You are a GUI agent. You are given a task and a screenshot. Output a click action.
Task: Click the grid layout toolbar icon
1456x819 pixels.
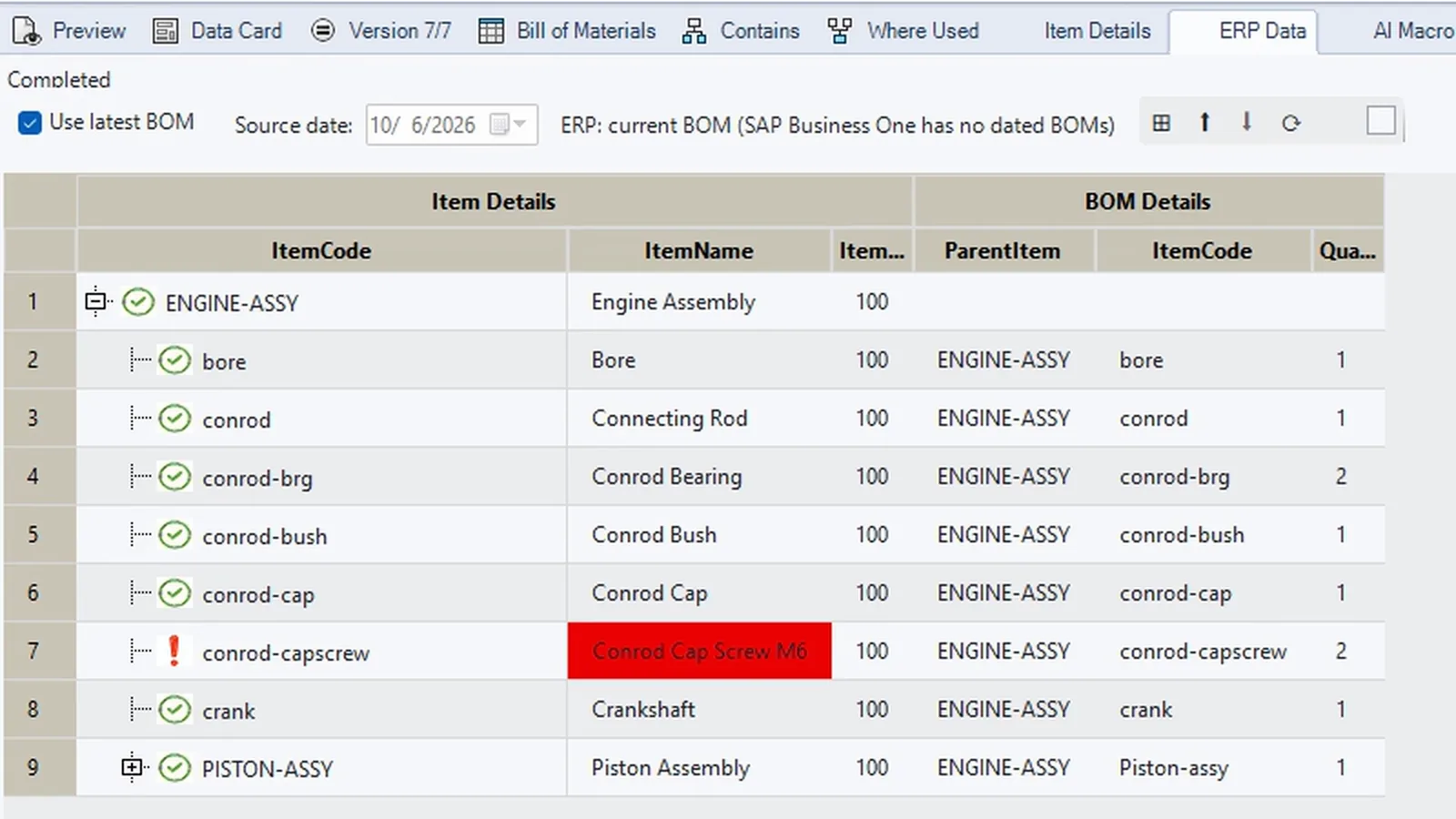point(1161,123)
